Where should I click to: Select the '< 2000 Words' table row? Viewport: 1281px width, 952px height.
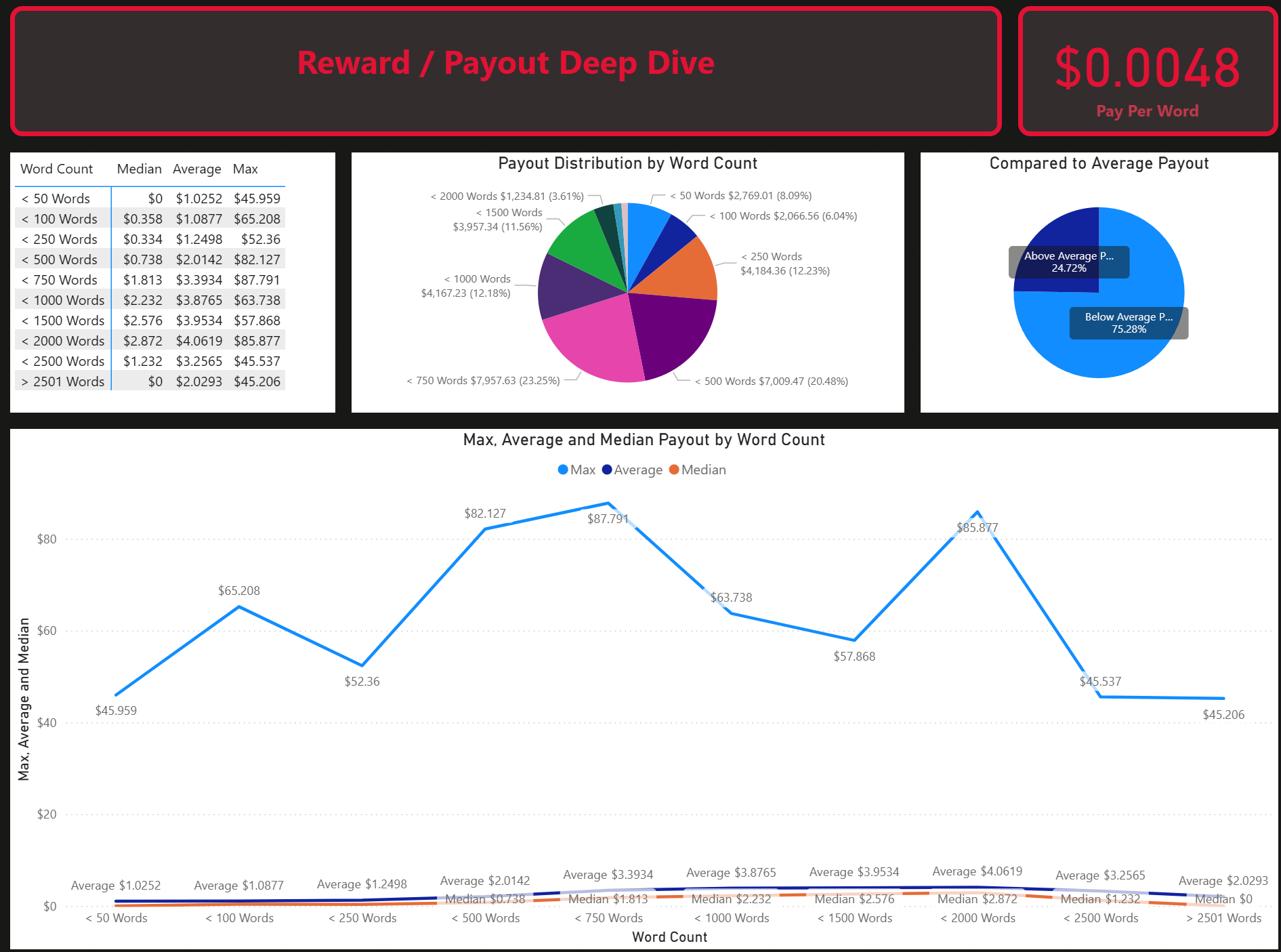[x=150, y=341]
